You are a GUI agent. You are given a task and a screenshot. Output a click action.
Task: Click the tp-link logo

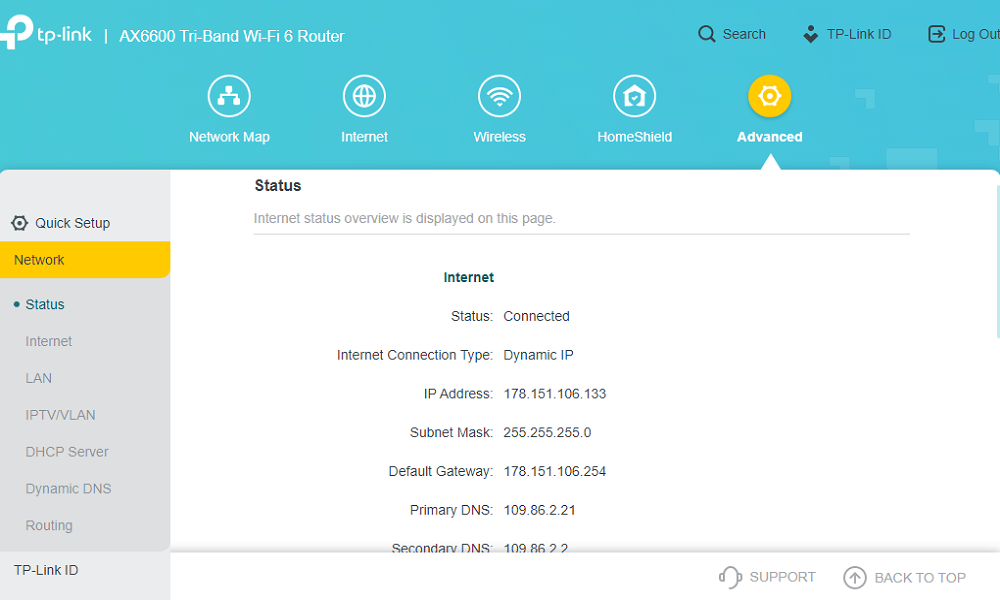tap(46, 32)
